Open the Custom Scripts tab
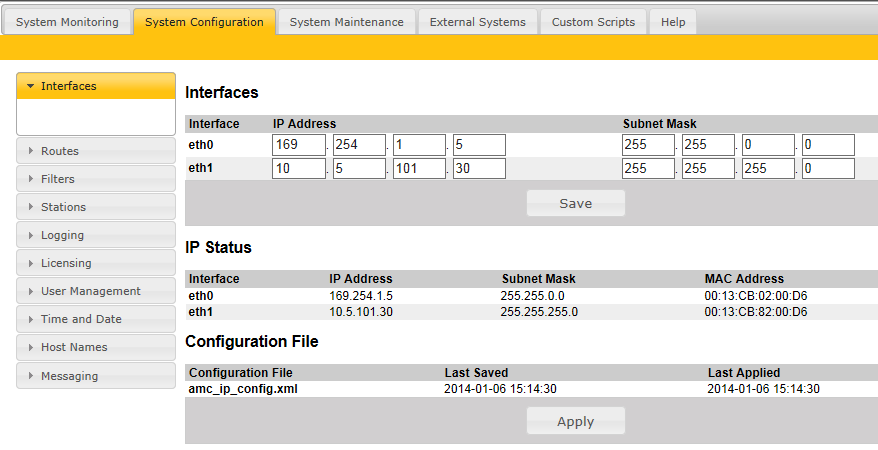Viewport: 878px width, 450px height. [593, 22]
